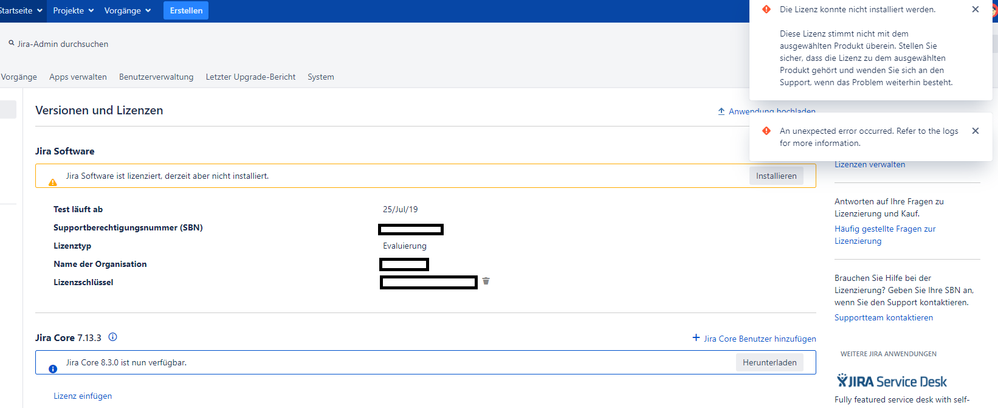Click the Name der Organisation label

point(100,264)
